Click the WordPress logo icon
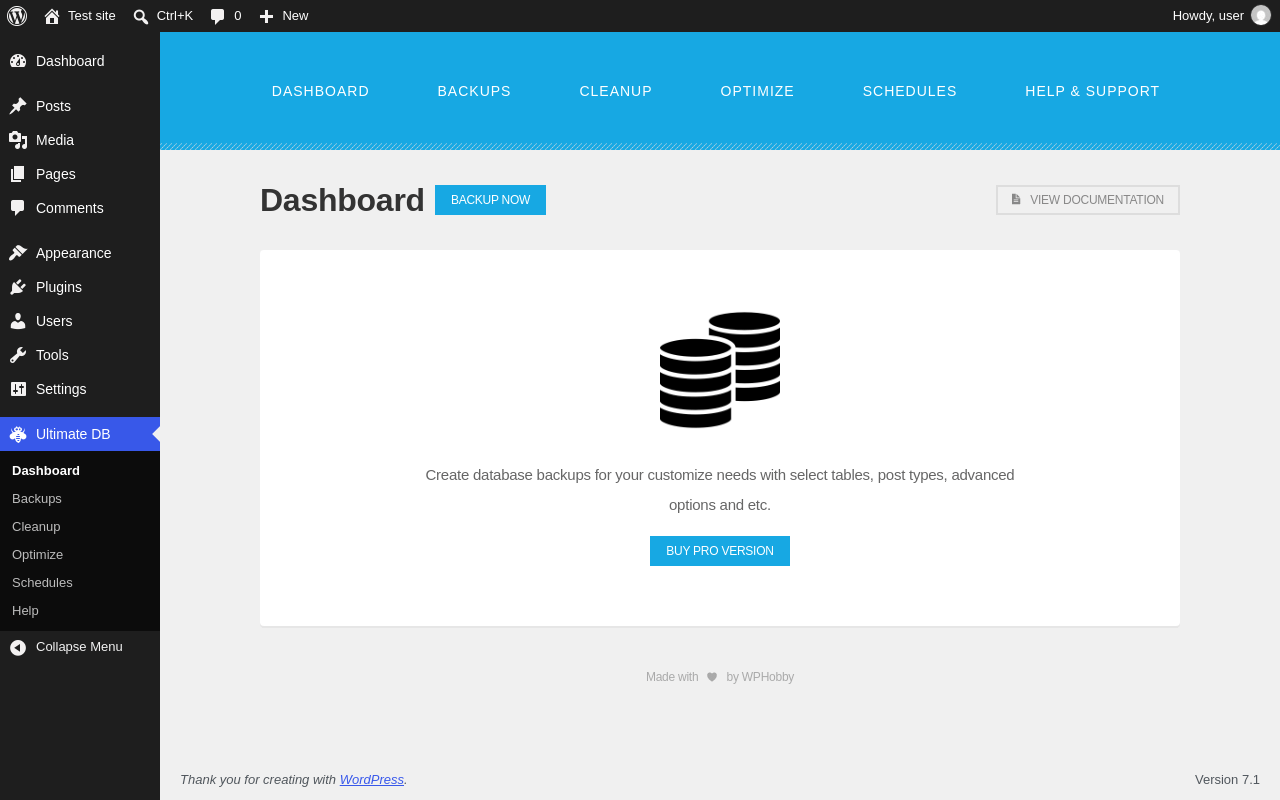The height and width of the screenshot is (800, 1280). 17,16
